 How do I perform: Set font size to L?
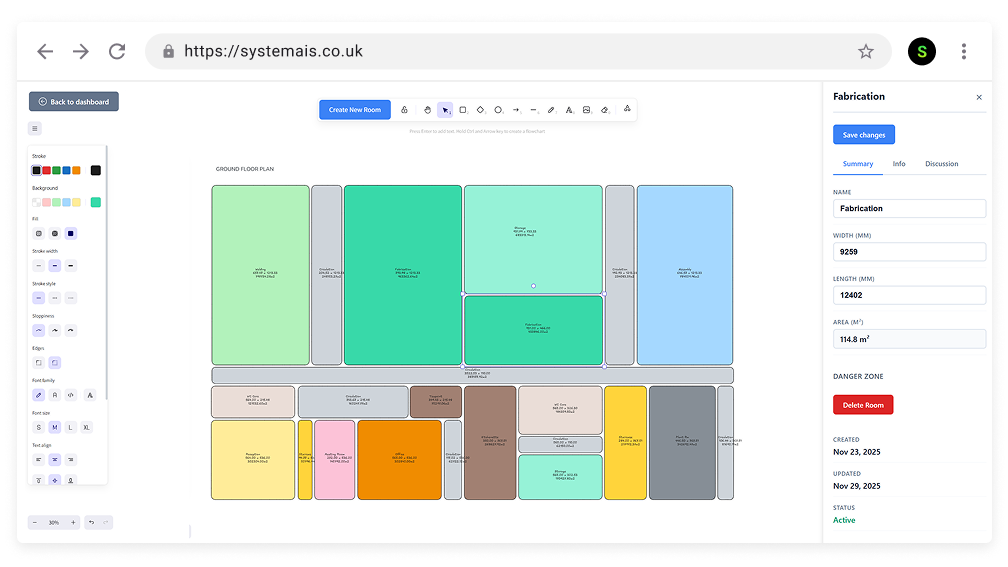[71, 428]
